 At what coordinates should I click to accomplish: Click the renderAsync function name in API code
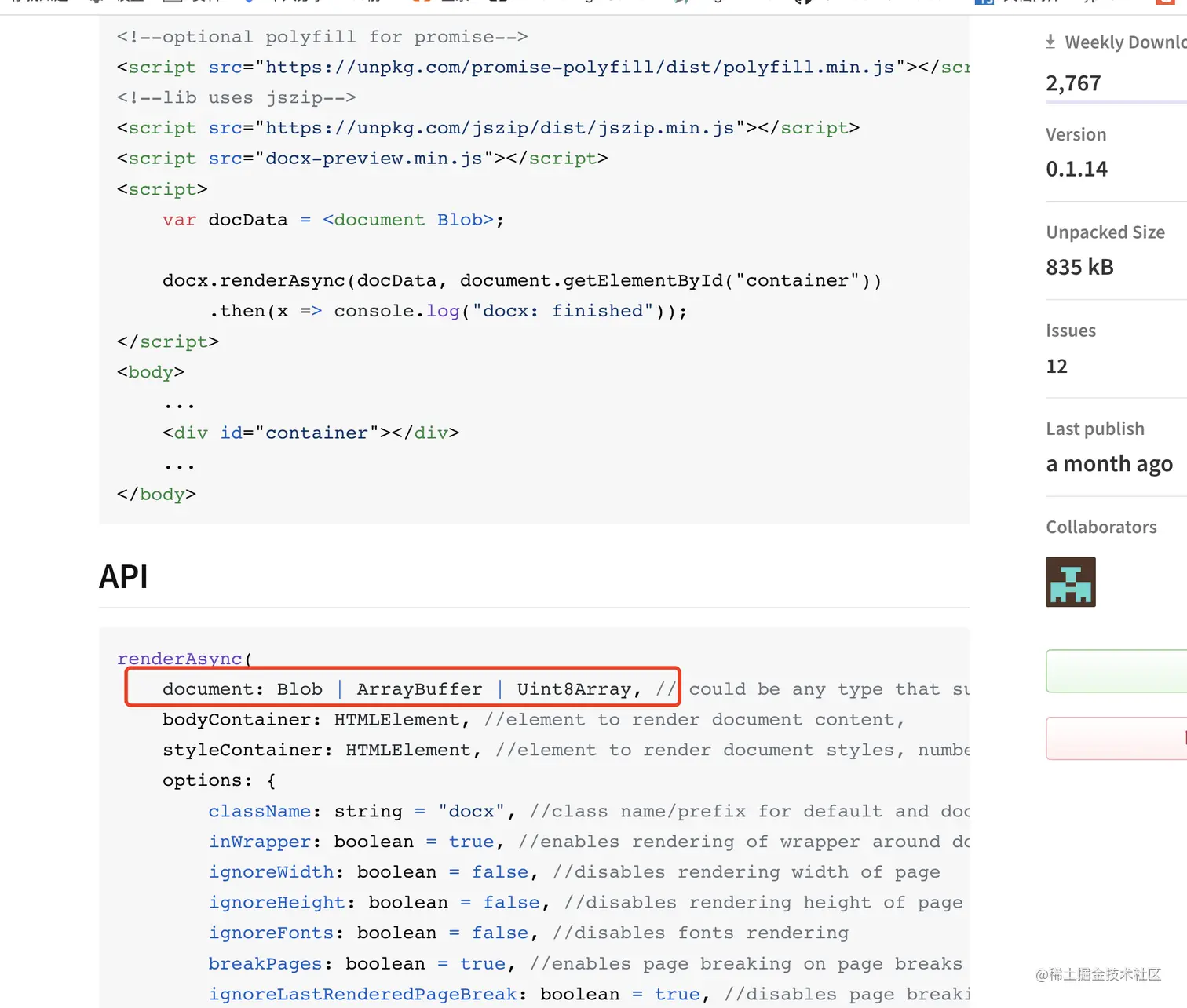tap(179, 659)
